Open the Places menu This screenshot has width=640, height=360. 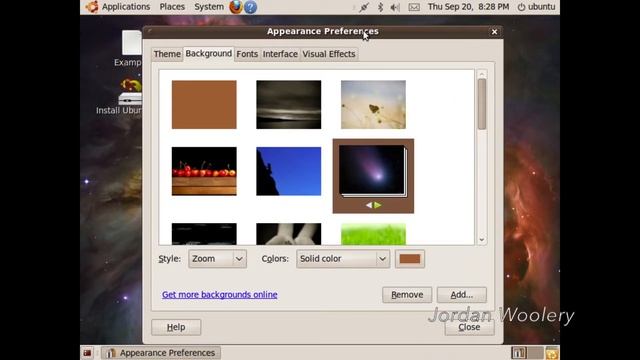coord(172,7)
